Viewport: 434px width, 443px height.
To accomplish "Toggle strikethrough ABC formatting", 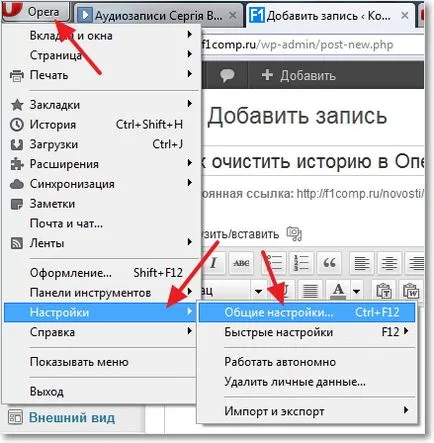I will (x=241, y=263).
